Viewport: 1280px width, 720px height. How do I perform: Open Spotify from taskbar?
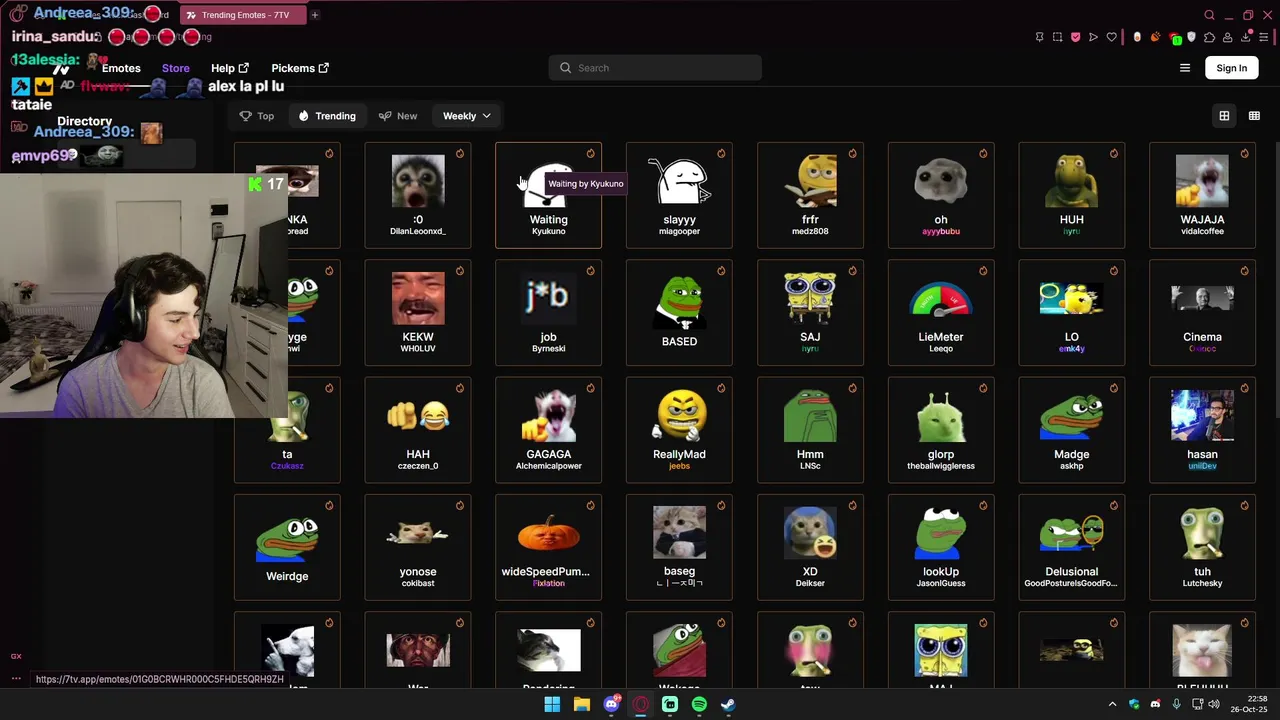click(x=699, y=704)
